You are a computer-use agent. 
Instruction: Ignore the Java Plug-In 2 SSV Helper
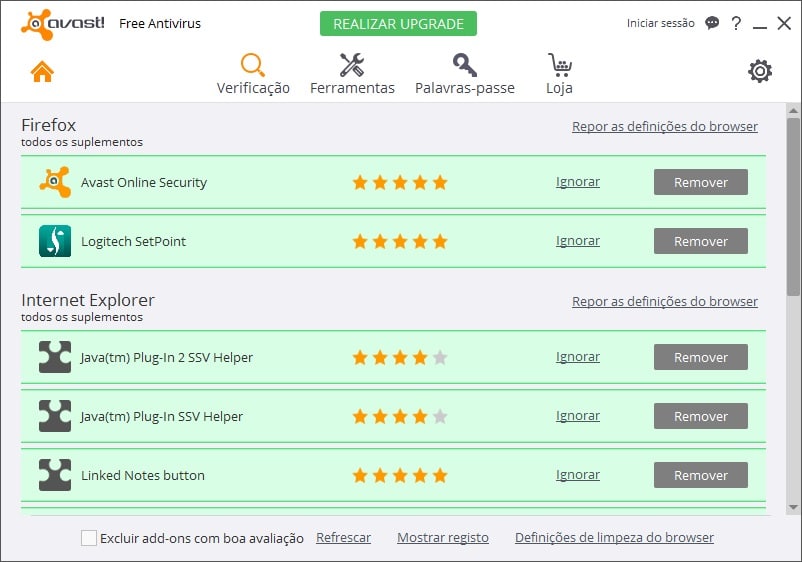pyautogui.click(x=577, y=357)
